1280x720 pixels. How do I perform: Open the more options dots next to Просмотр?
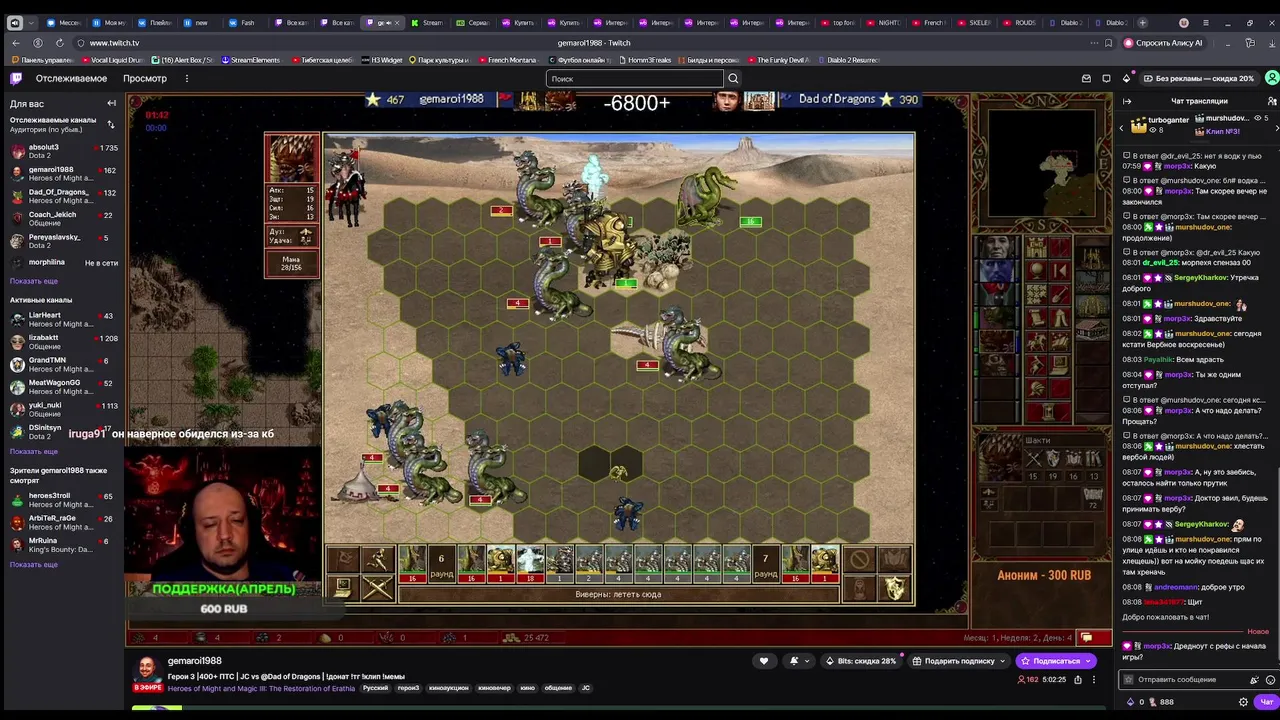(186, 78)
